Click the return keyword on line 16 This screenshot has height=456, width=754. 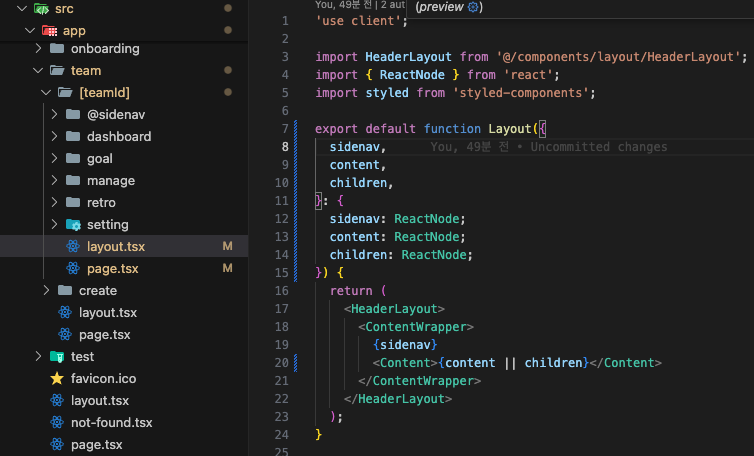[x=351, y=291]
